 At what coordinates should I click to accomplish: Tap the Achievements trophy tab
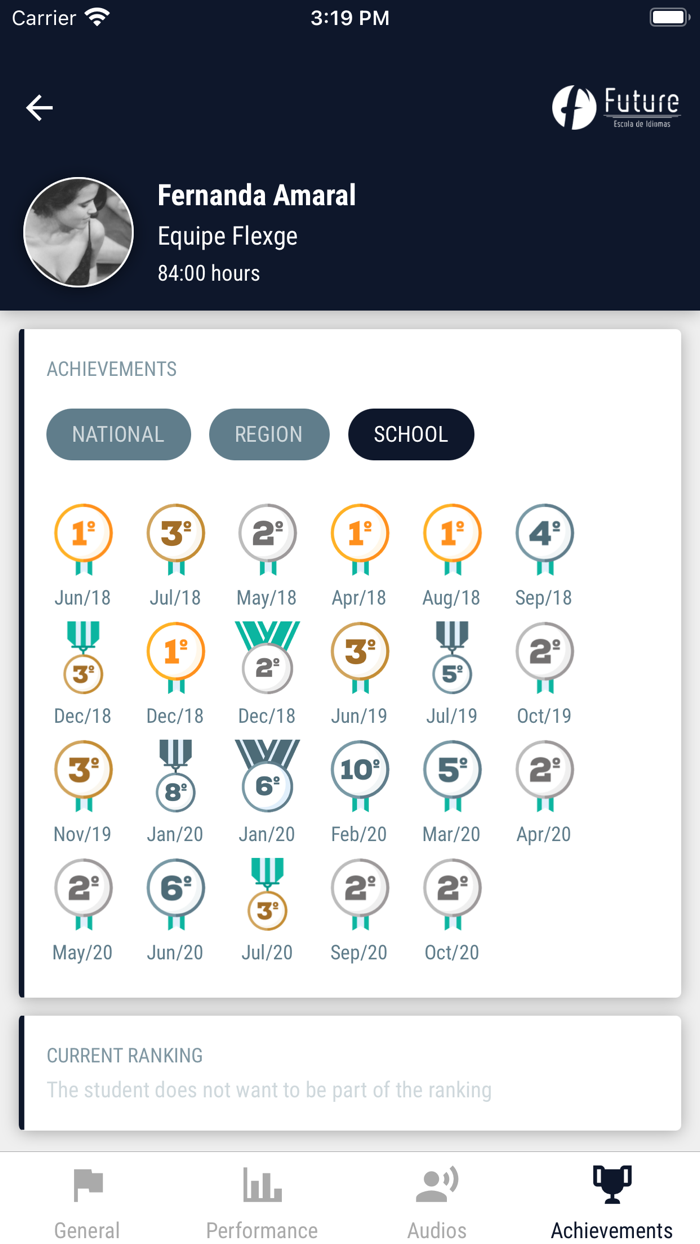[610, 1200]
